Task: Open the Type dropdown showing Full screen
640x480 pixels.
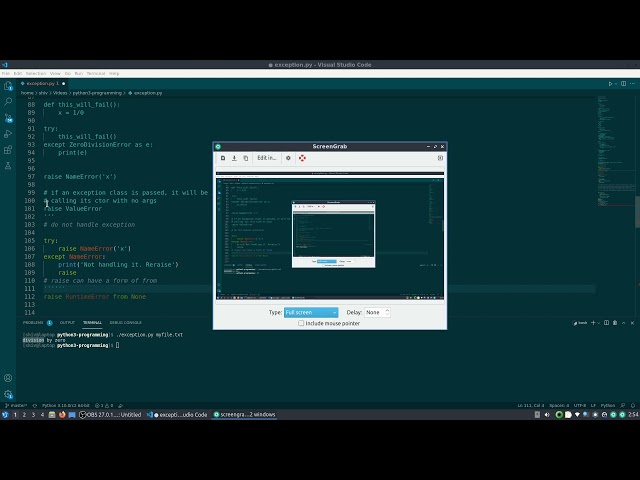Action: point(311,312)
